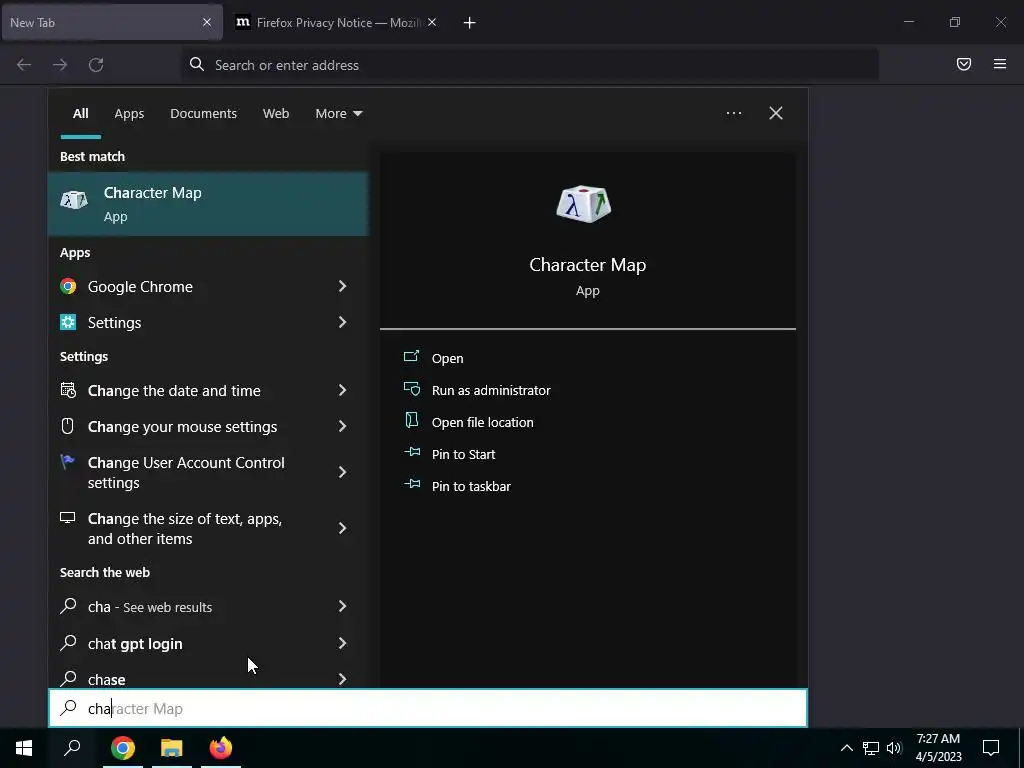Select the All search filter tab
The height and width of the screenshot is (768, 1024).
pyautogui.click(x=80, y=114)
